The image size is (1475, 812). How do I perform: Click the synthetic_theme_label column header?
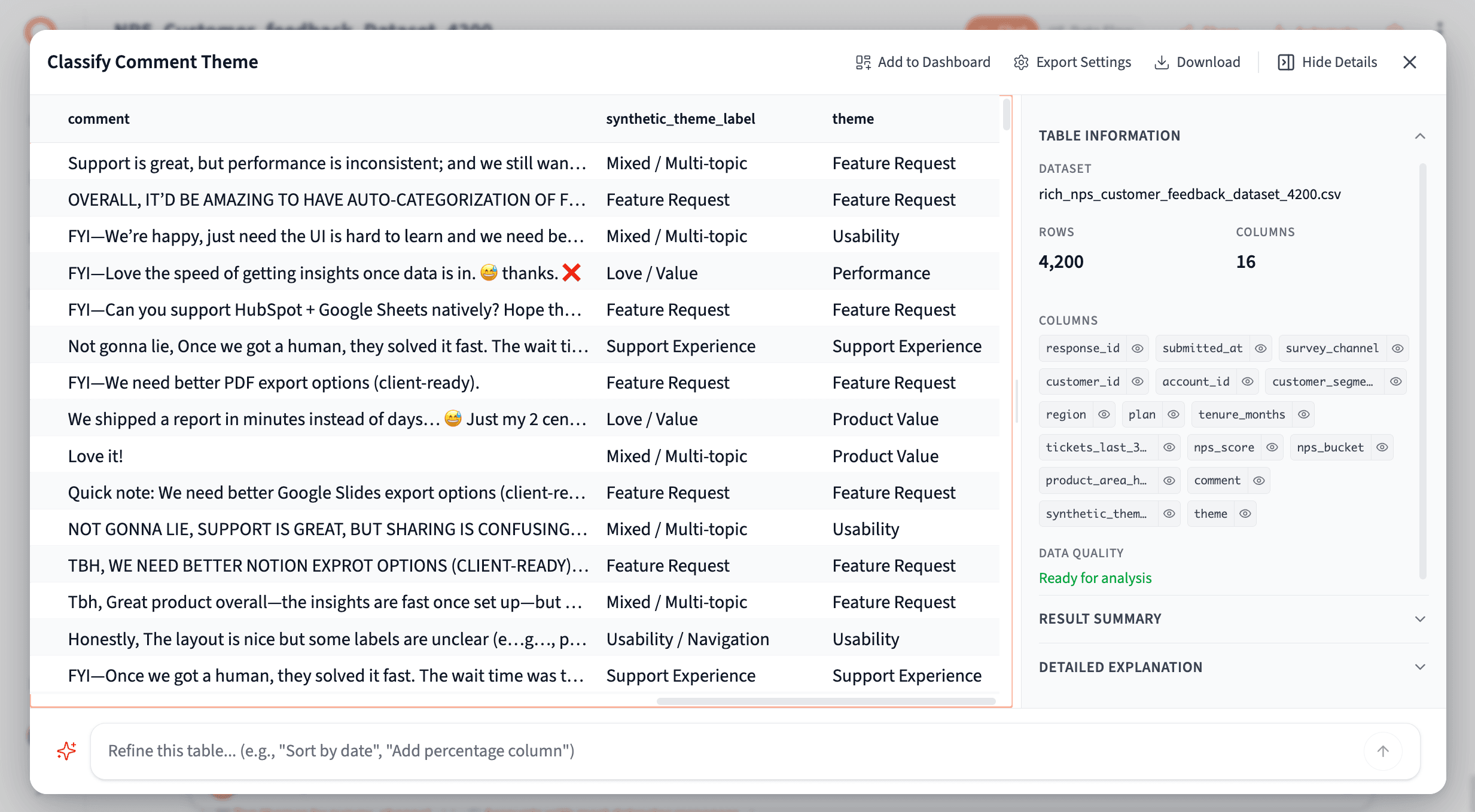681,118
